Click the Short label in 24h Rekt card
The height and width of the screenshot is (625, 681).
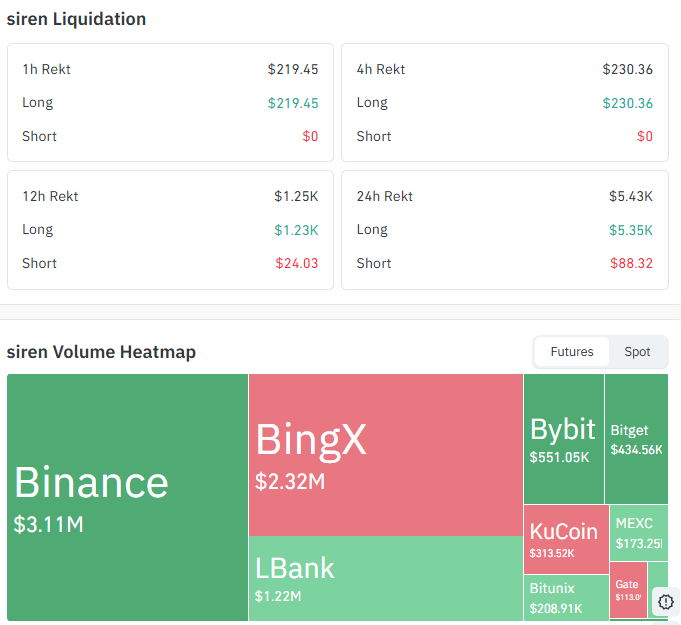[x=374, y=263]
